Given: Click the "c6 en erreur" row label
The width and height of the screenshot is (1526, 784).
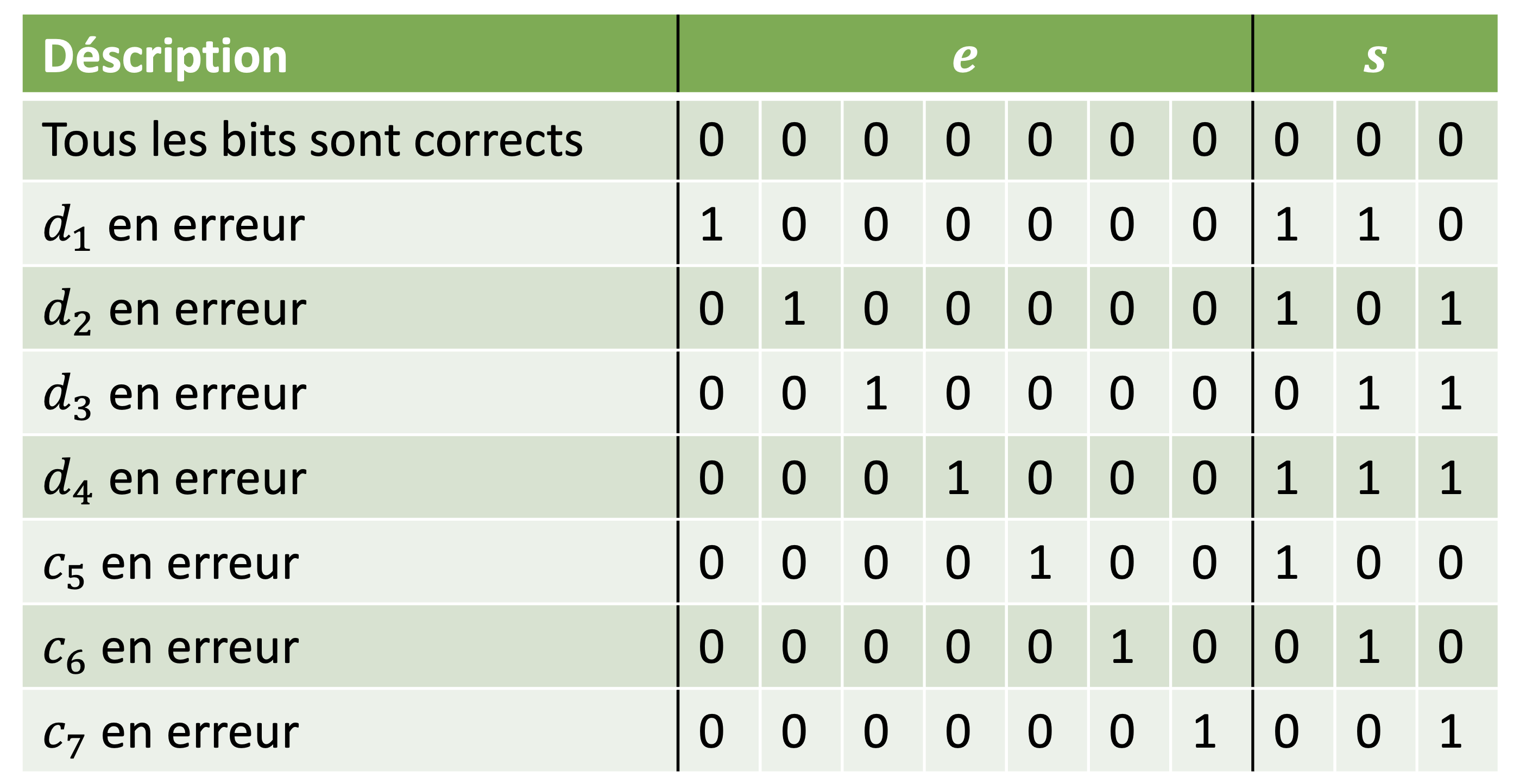Looking at the screenshot, I should pyautogui.click(x=171, y=647).
